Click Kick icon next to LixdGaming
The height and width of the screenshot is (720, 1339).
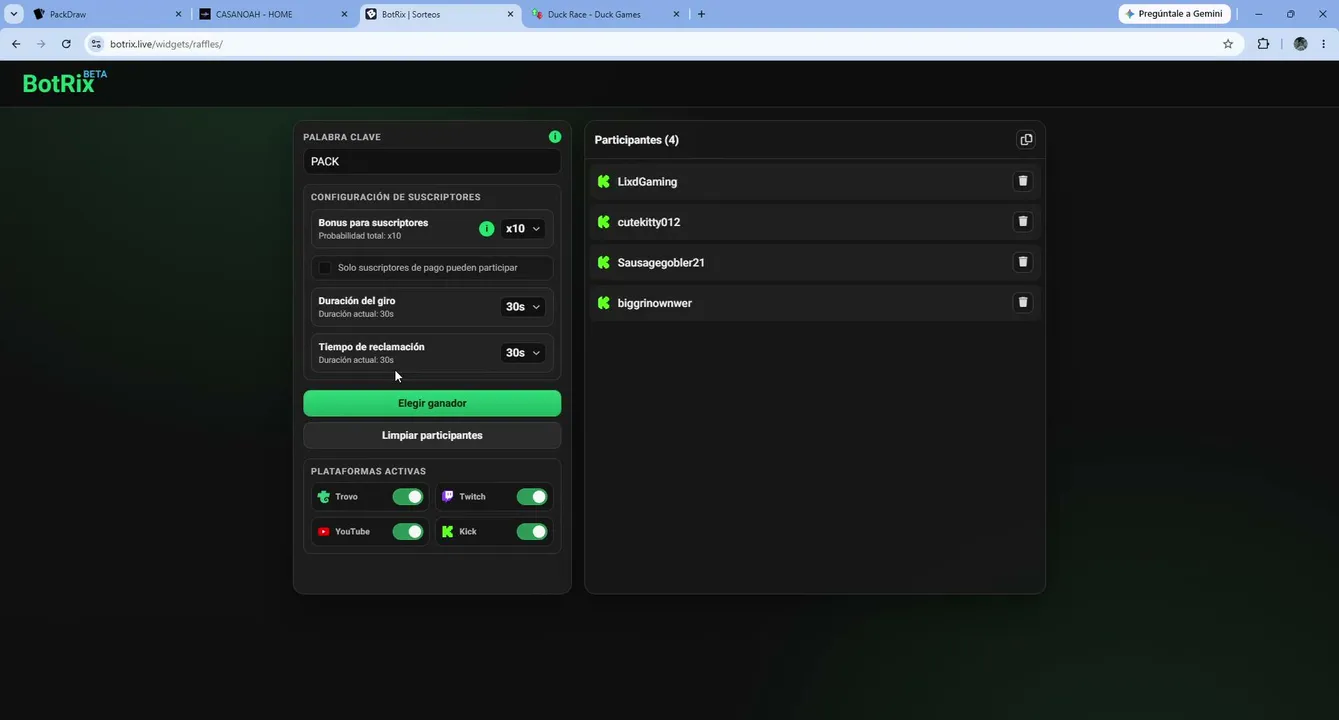[x=603, y=182]
